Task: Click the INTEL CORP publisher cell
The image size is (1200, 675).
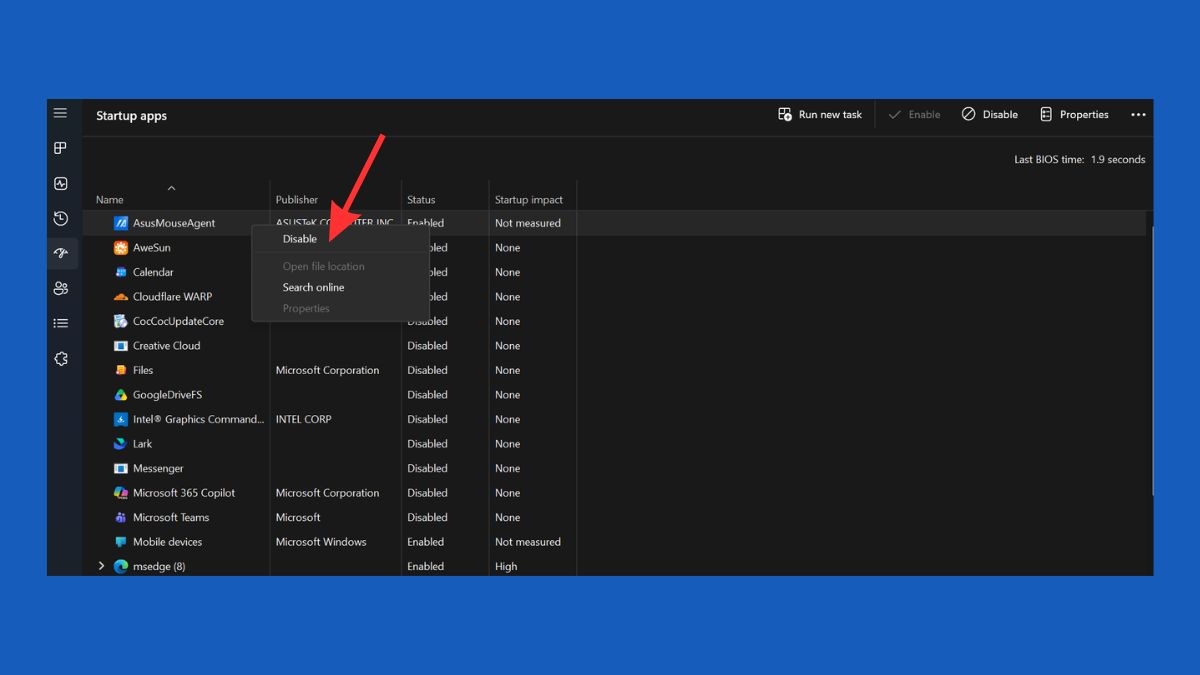Action: (x=303, y=419)
